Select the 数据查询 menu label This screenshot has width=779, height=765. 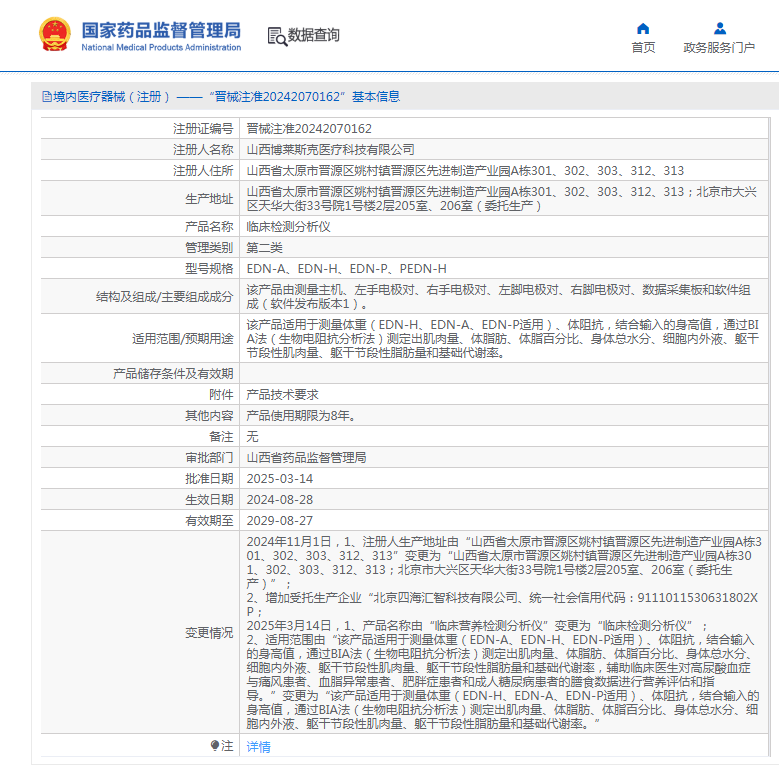[x=313, y=35]
